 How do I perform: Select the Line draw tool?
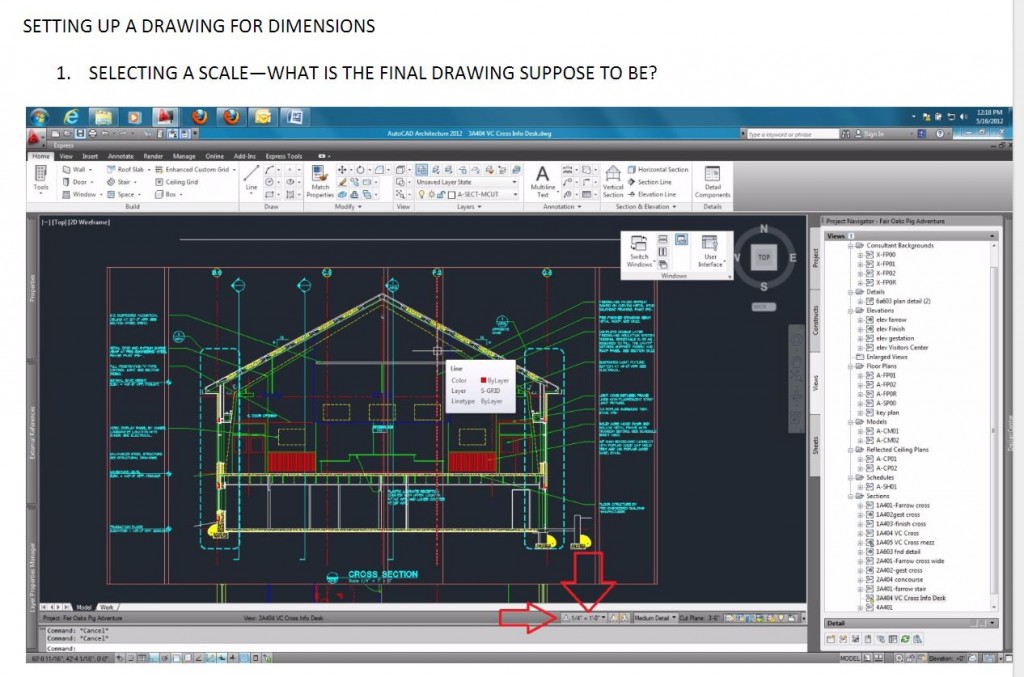click(251, 179)
